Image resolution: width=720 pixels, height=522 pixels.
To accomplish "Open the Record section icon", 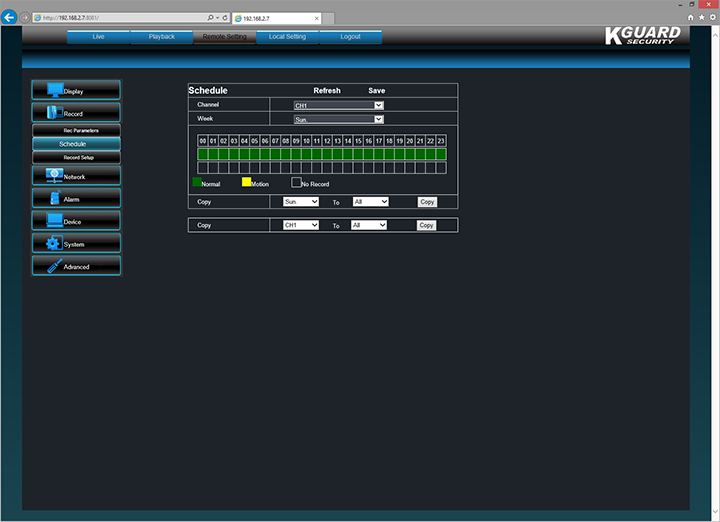I will click(x=54, y=113).
